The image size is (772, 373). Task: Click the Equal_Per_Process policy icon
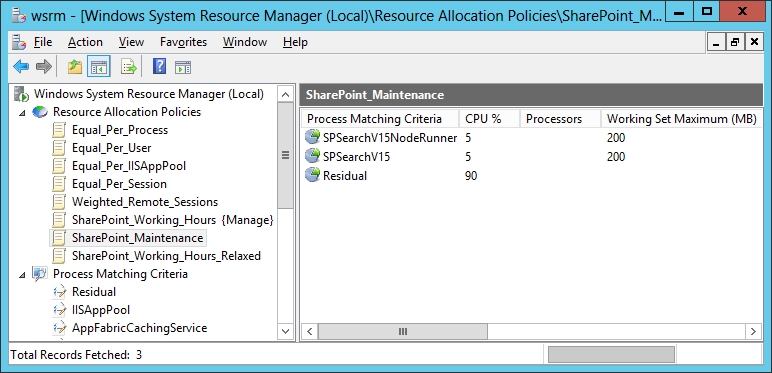point(59,130)
